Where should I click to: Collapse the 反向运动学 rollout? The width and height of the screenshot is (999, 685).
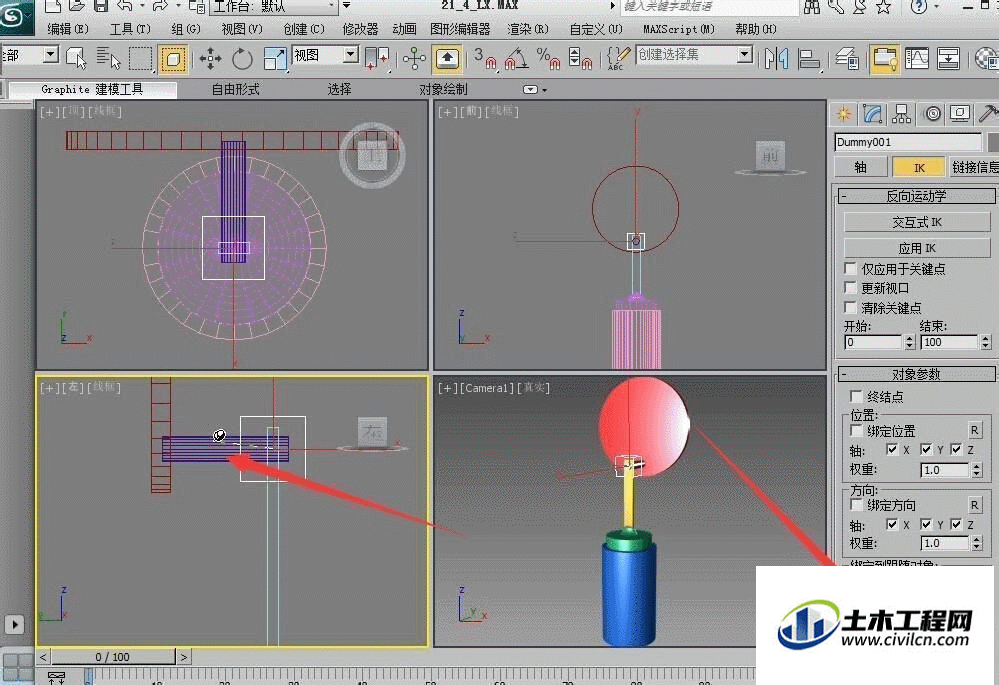[916, 196]
